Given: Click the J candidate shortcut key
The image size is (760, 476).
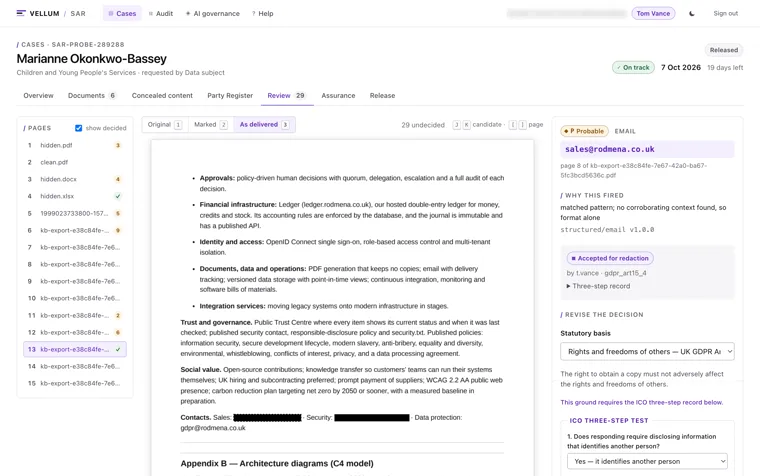Looking at the screenshot, I should tap(456, 125).
